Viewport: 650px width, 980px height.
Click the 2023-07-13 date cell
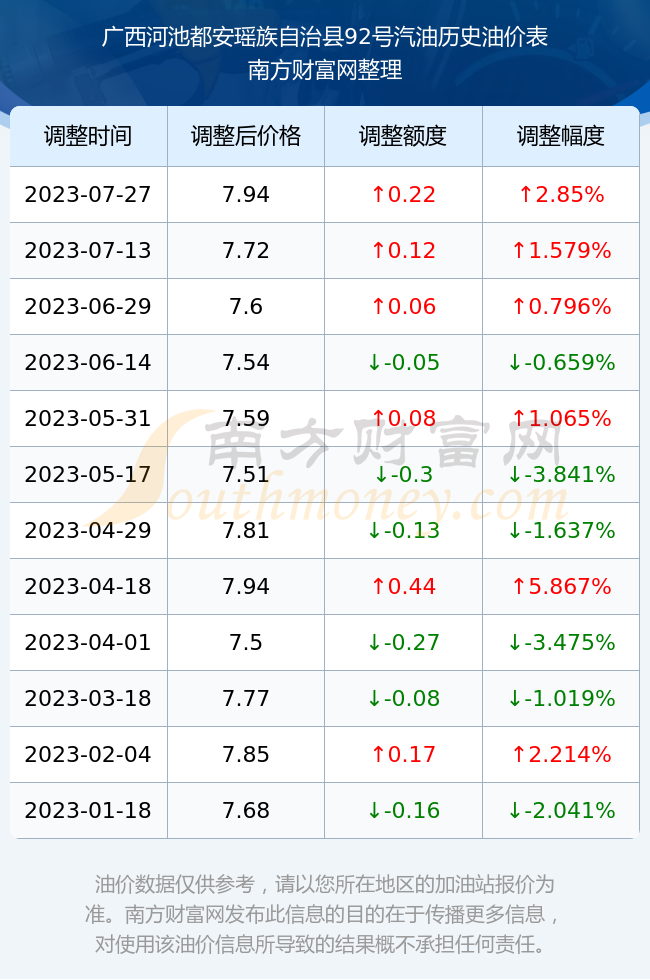point(88,251)
